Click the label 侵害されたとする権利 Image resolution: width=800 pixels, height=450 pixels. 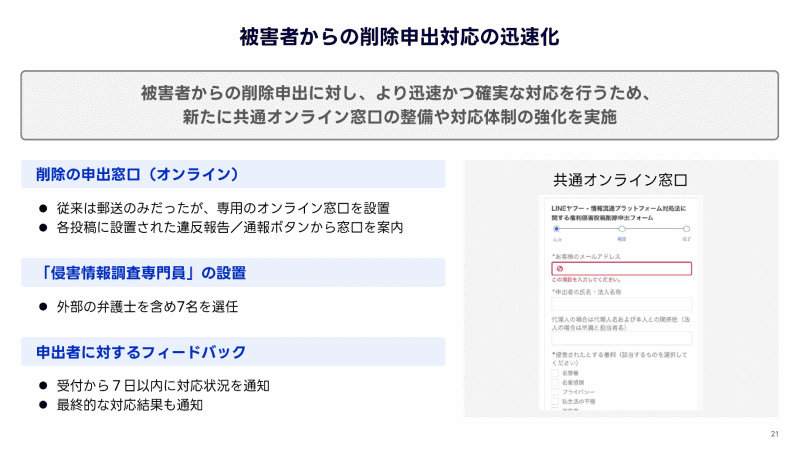coord(619,359)
